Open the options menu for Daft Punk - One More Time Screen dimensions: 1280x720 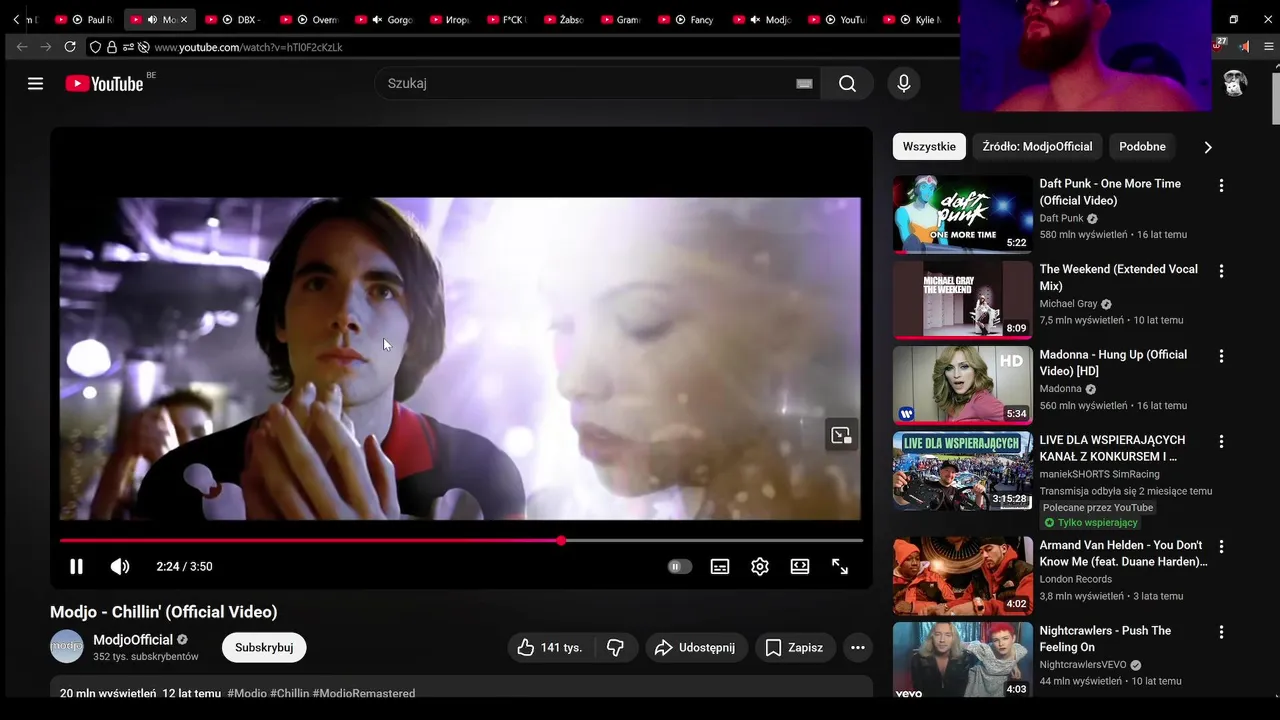point(1221,186)
